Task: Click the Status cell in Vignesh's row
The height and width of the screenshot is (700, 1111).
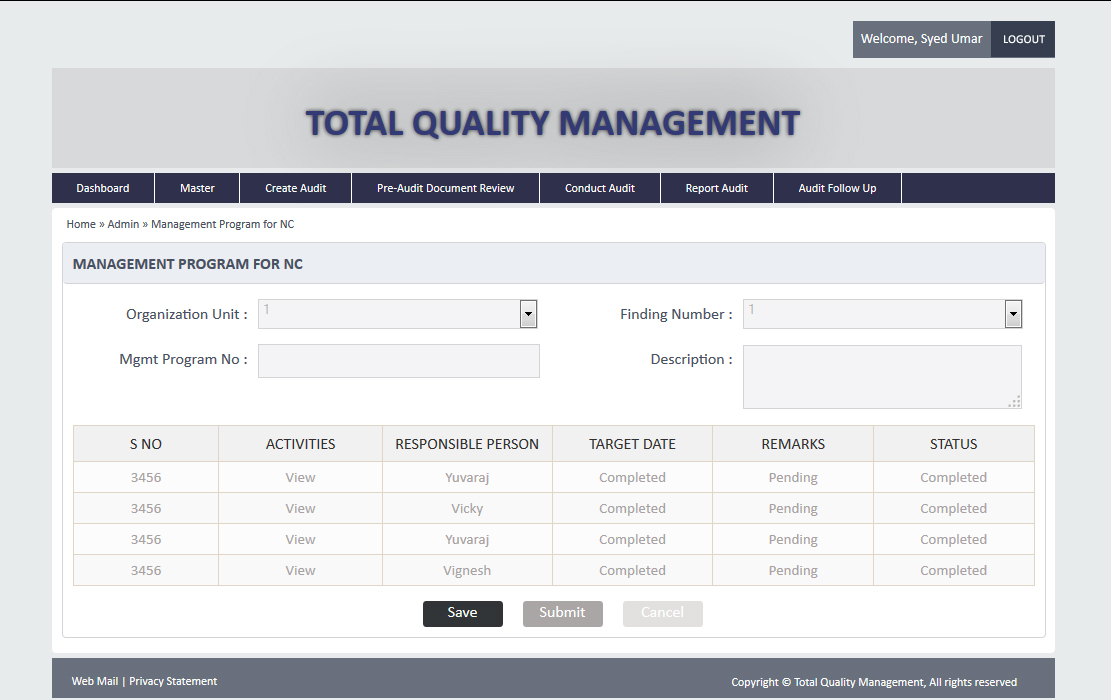Action: pos(954,570)
